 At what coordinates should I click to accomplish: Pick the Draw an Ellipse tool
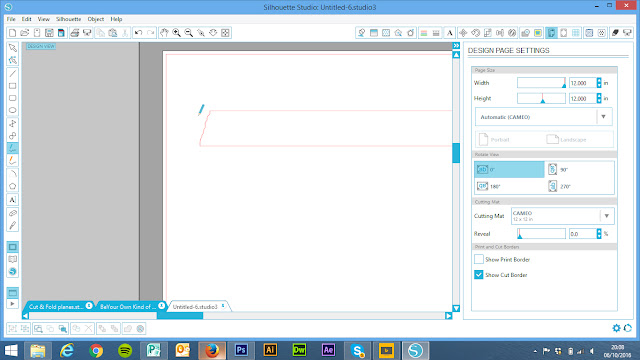tap(13, 110)
